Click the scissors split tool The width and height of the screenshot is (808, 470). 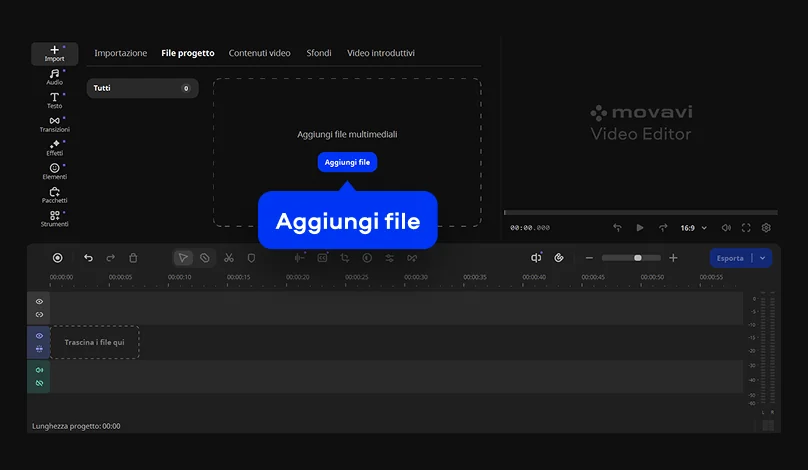[x=228, y=258]
